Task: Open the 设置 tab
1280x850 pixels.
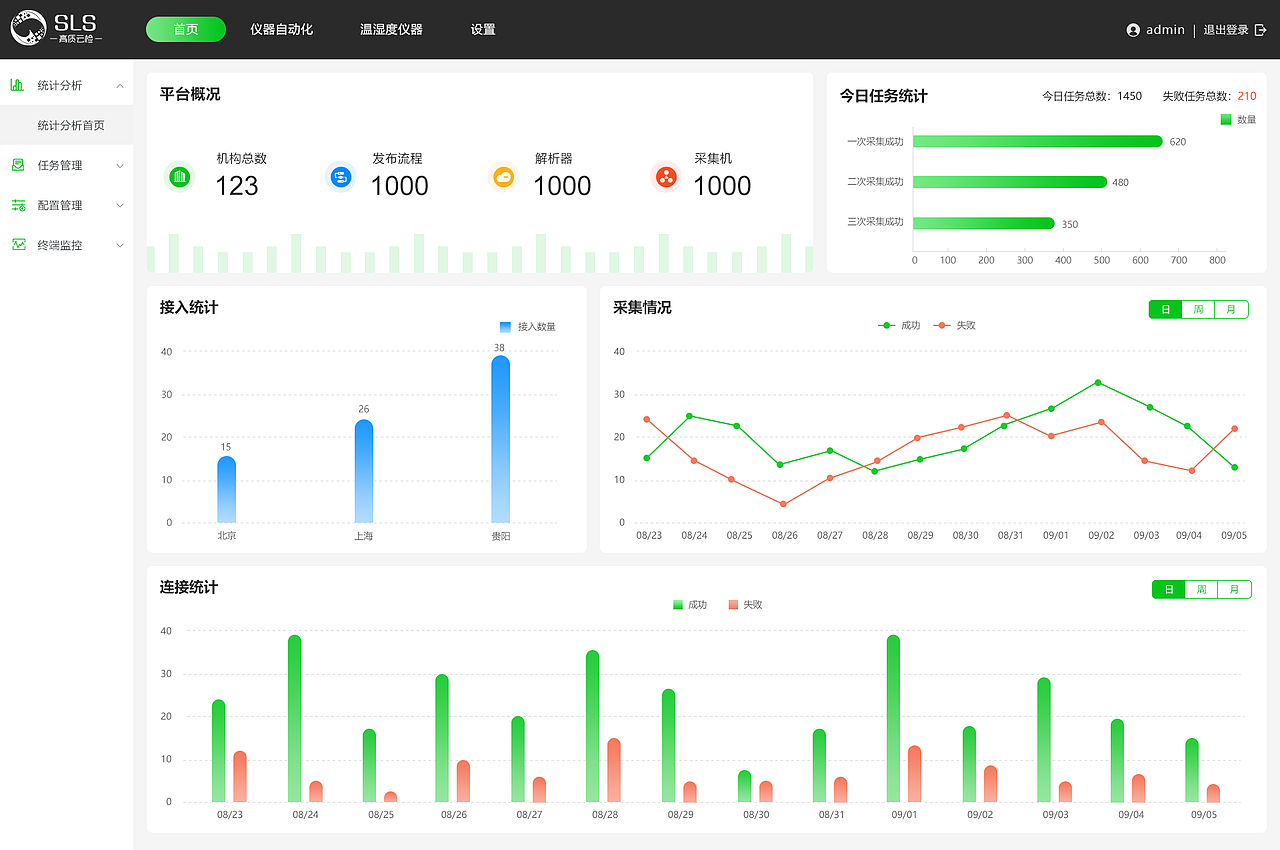Action: pyautogui.click(x=483, y=30)
